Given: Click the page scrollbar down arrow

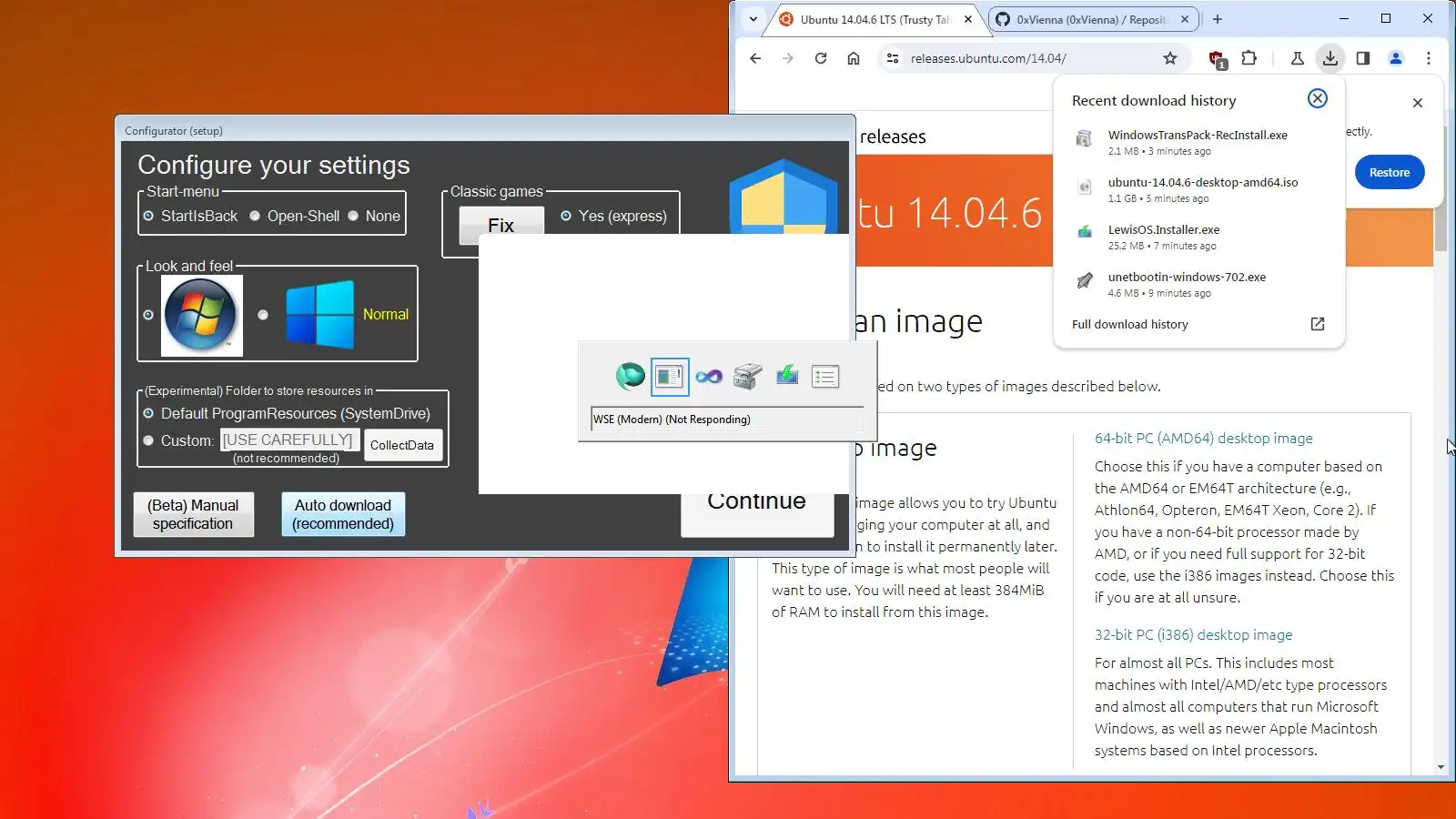Looking at the screenshot, I should click(1441, 767).
